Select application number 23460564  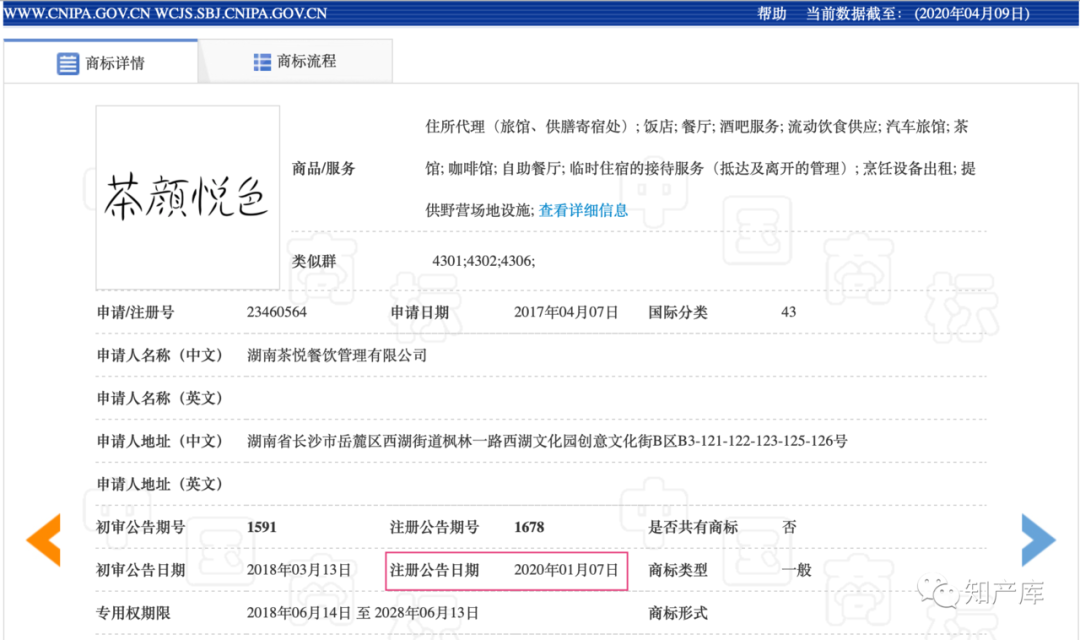276,312
